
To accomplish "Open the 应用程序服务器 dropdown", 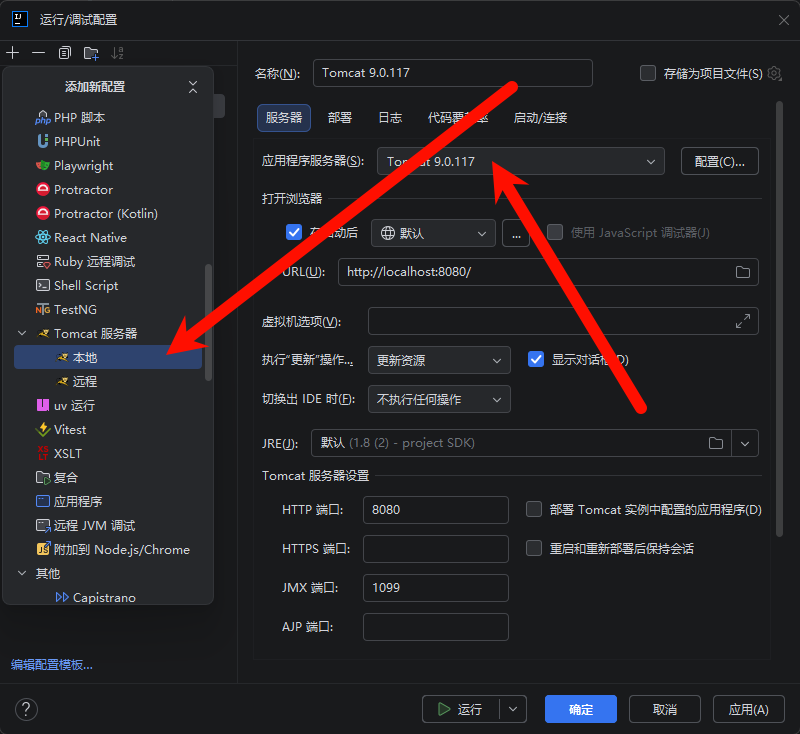I will pos(520,161).
